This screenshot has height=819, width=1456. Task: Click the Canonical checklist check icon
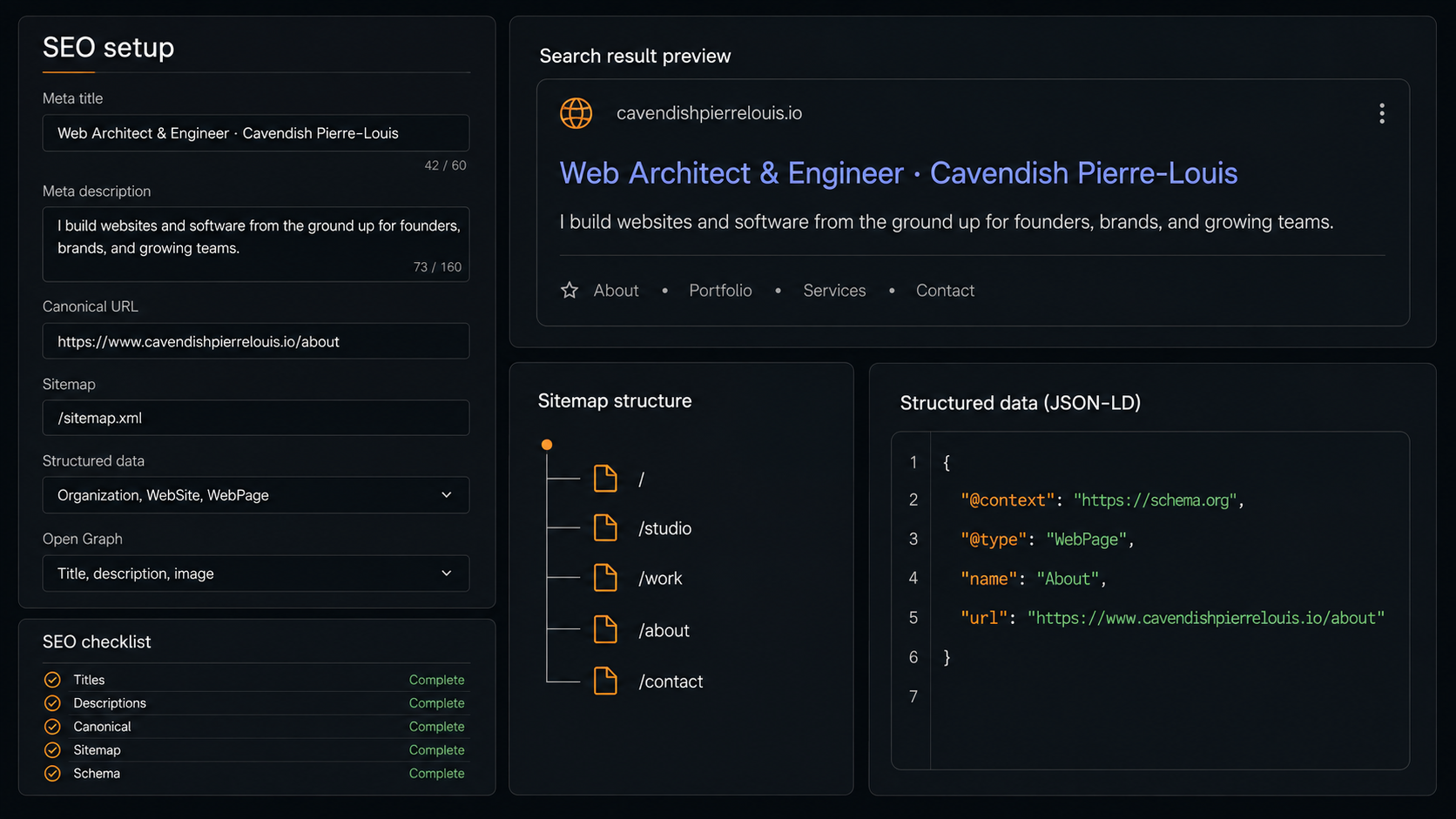(52, 727)
